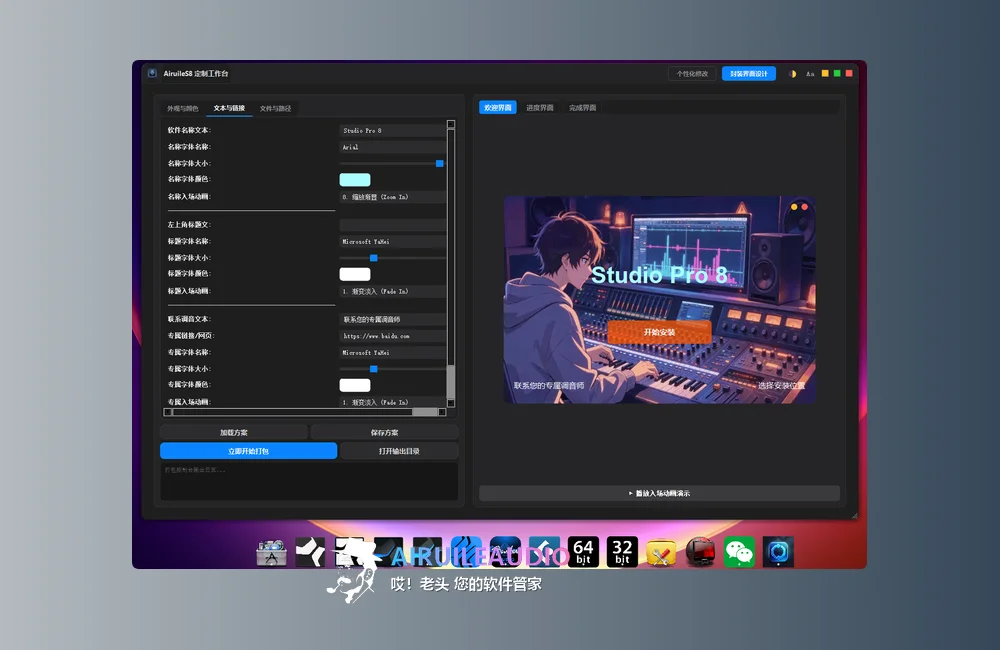Click the 专属字体大小 slider handle

374,369
